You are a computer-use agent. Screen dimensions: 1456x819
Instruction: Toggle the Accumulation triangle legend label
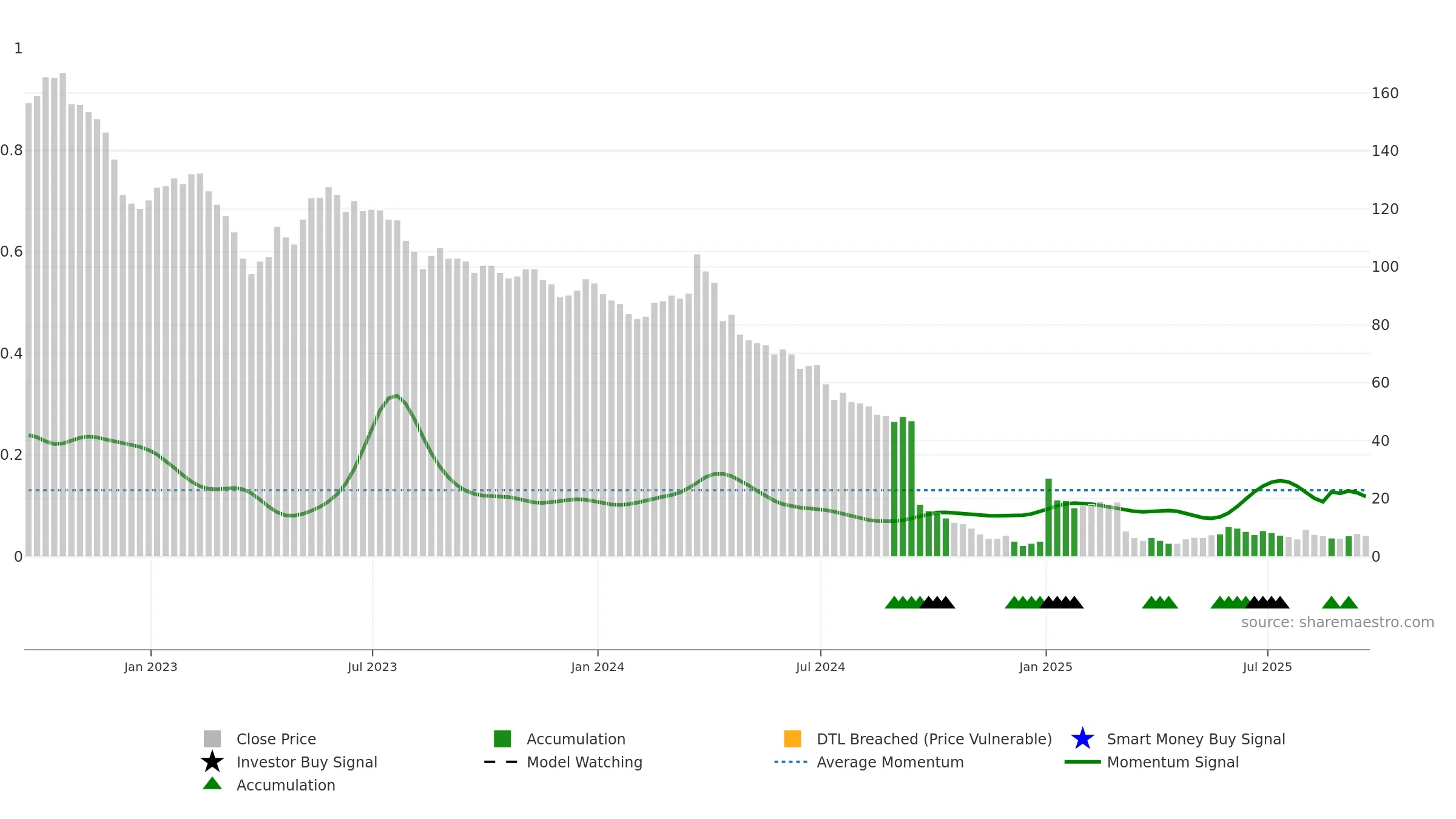tap(286, 785)
